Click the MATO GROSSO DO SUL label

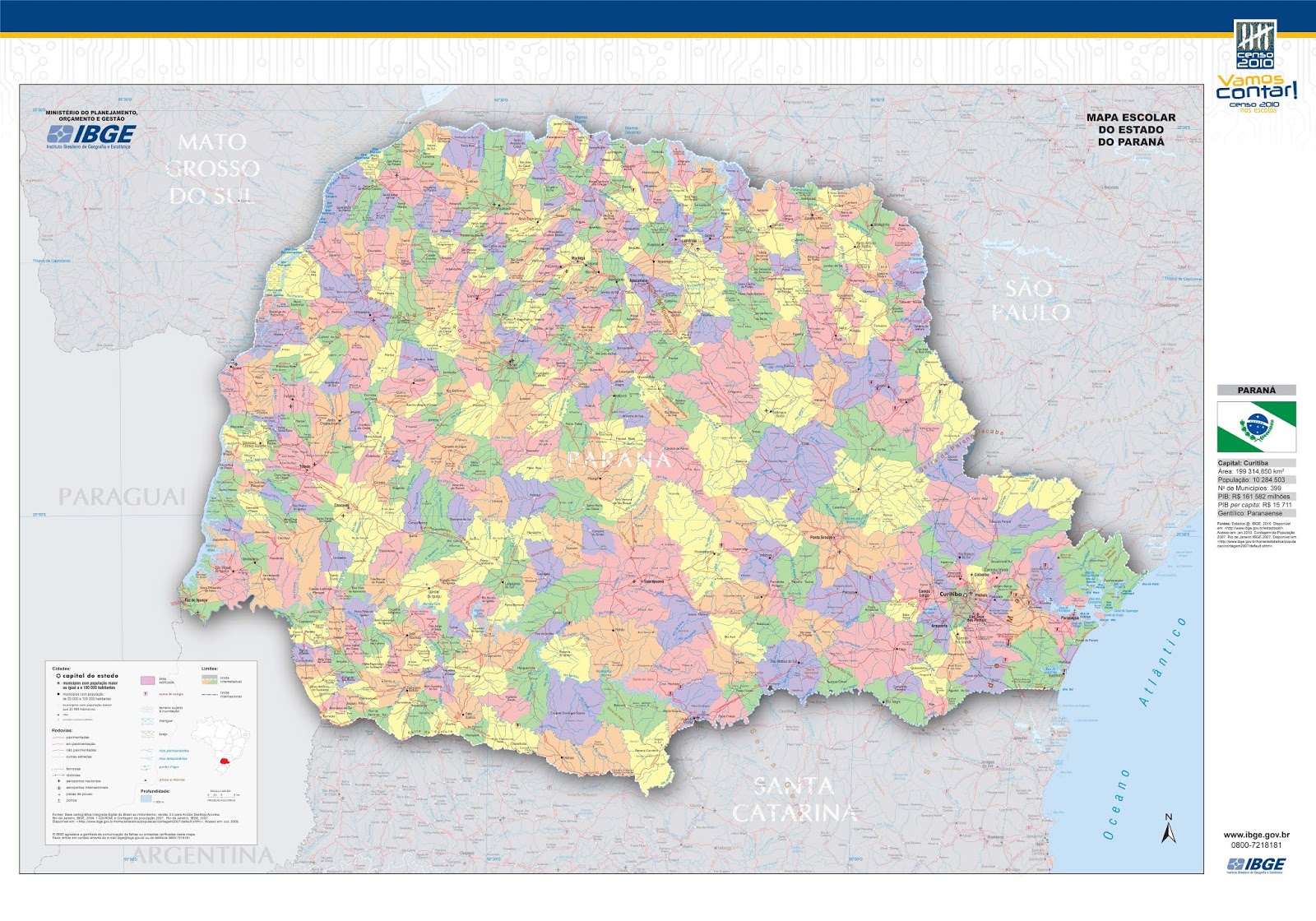[x=213, y=169]
